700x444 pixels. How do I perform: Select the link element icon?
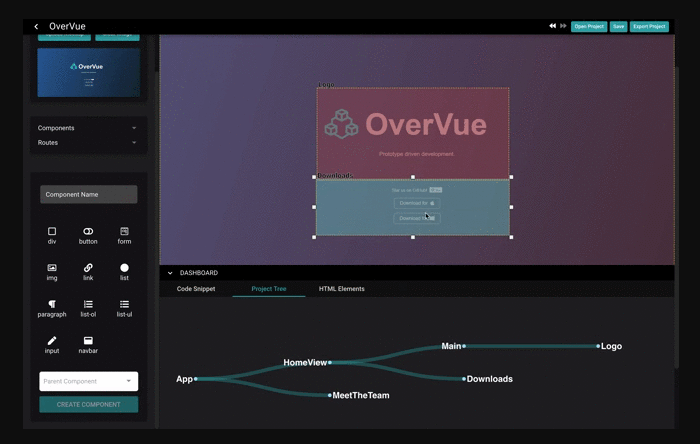click(x=88, y=268)
